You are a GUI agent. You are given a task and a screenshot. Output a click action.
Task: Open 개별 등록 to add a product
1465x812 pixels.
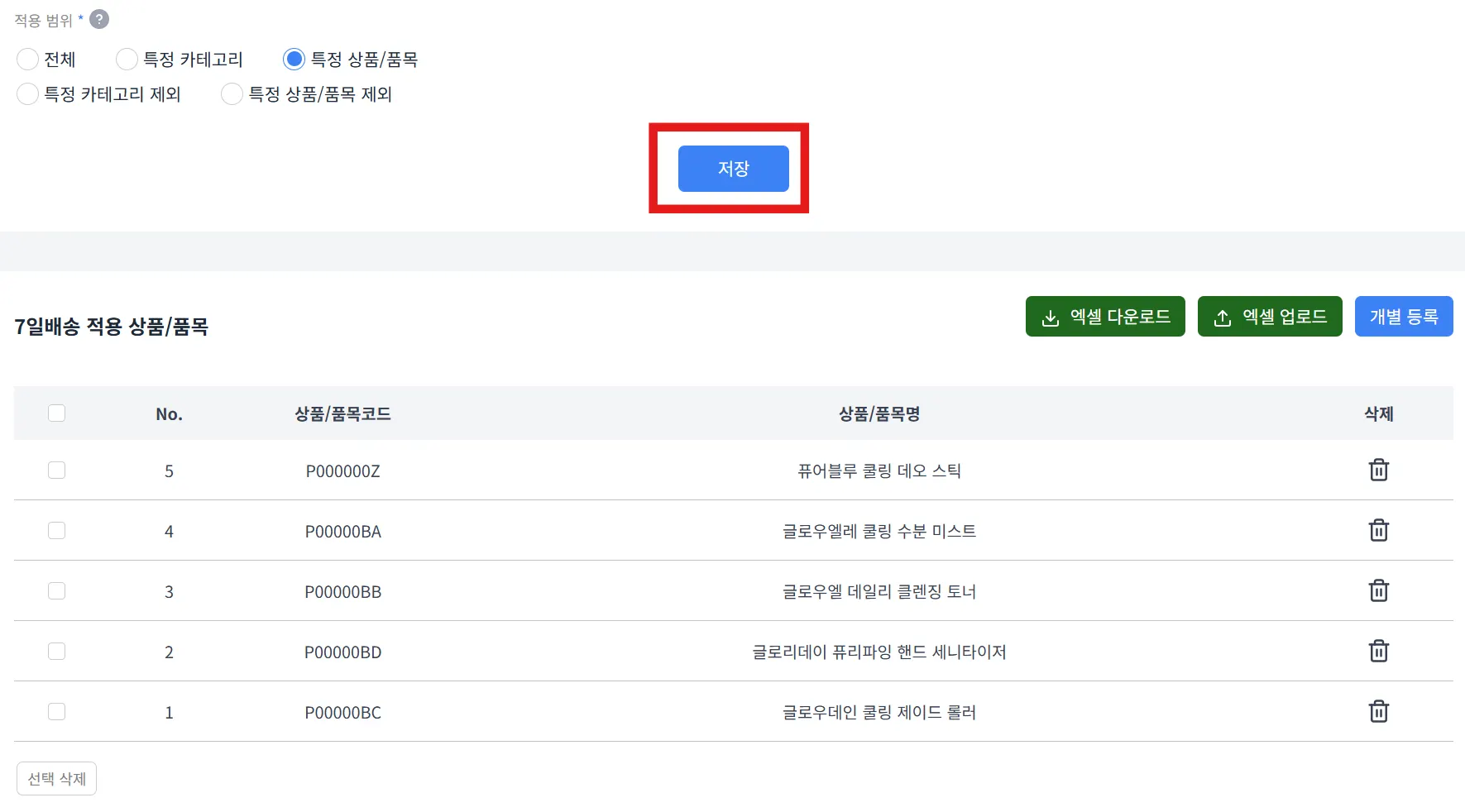click(x=1404, y=317)
